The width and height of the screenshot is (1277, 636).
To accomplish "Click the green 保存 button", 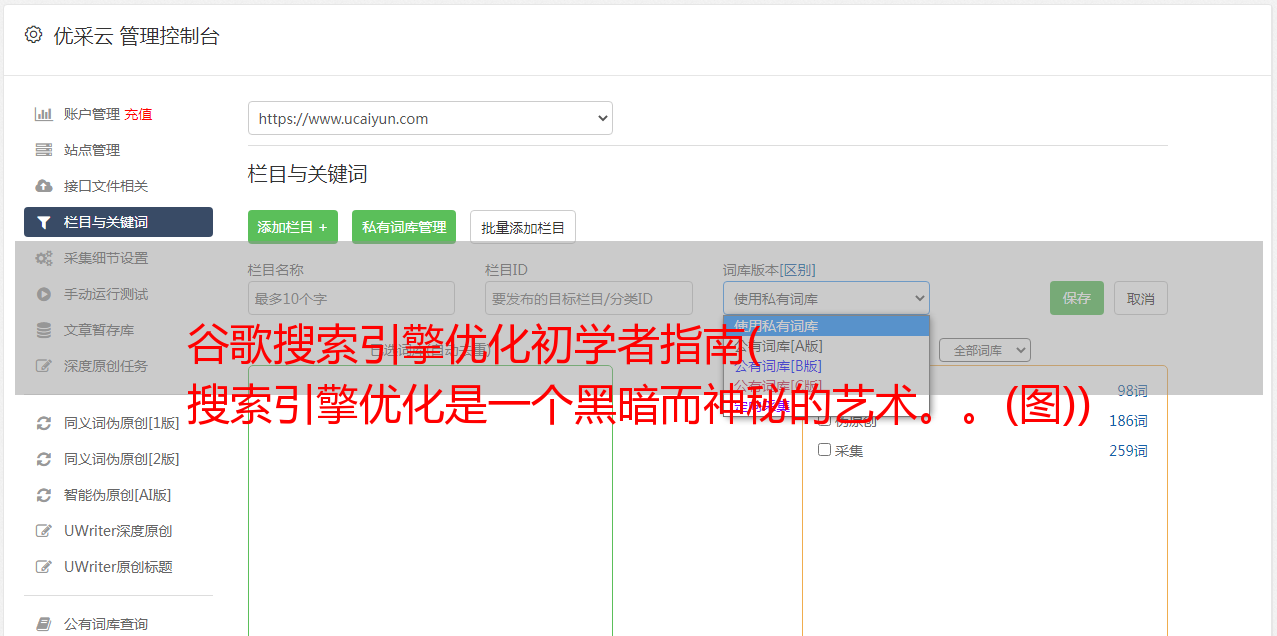I will (1077, 298).
